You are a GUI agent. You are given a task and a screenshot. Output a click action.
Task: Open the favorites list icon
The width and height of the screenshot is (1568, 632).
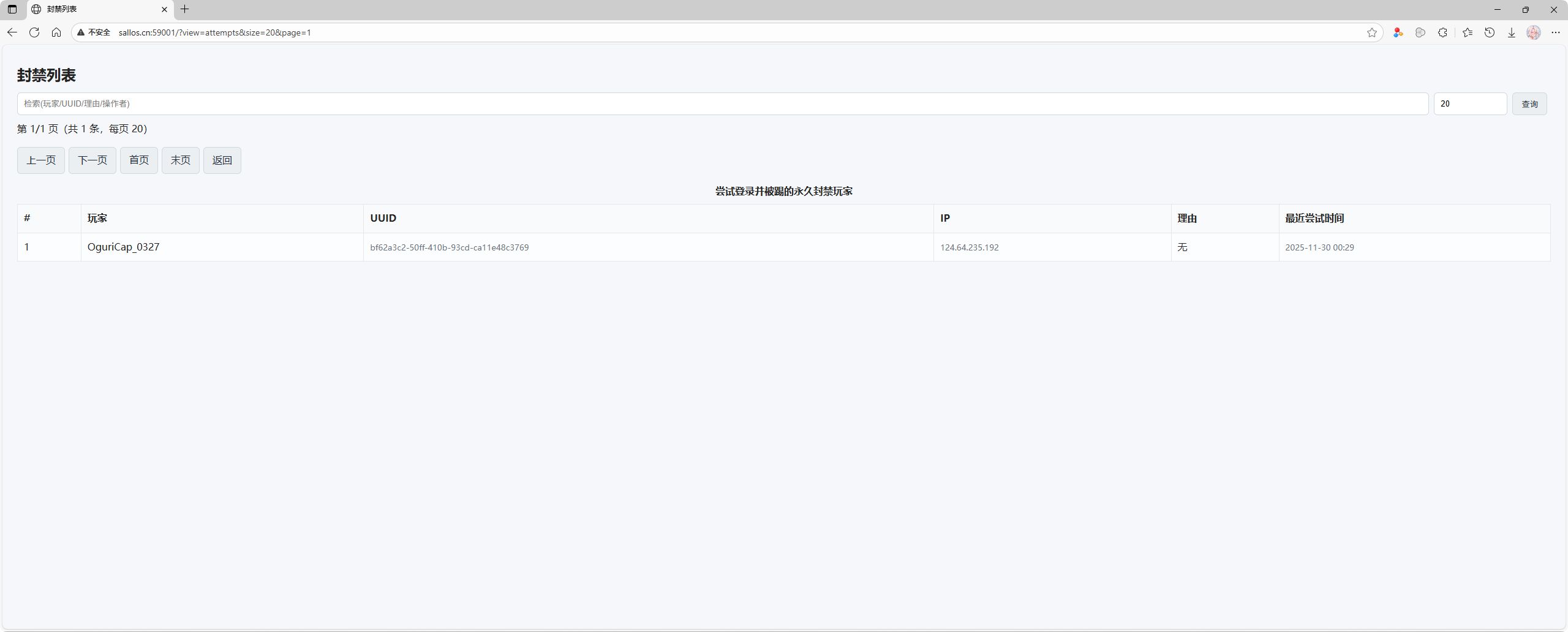[x=1468, y=32]
